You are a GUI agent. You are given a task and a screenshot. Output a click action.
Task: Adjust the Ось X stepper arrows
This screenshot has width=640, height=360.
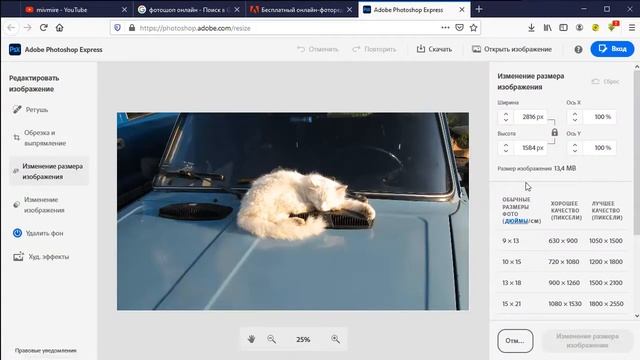coord(575,117)
